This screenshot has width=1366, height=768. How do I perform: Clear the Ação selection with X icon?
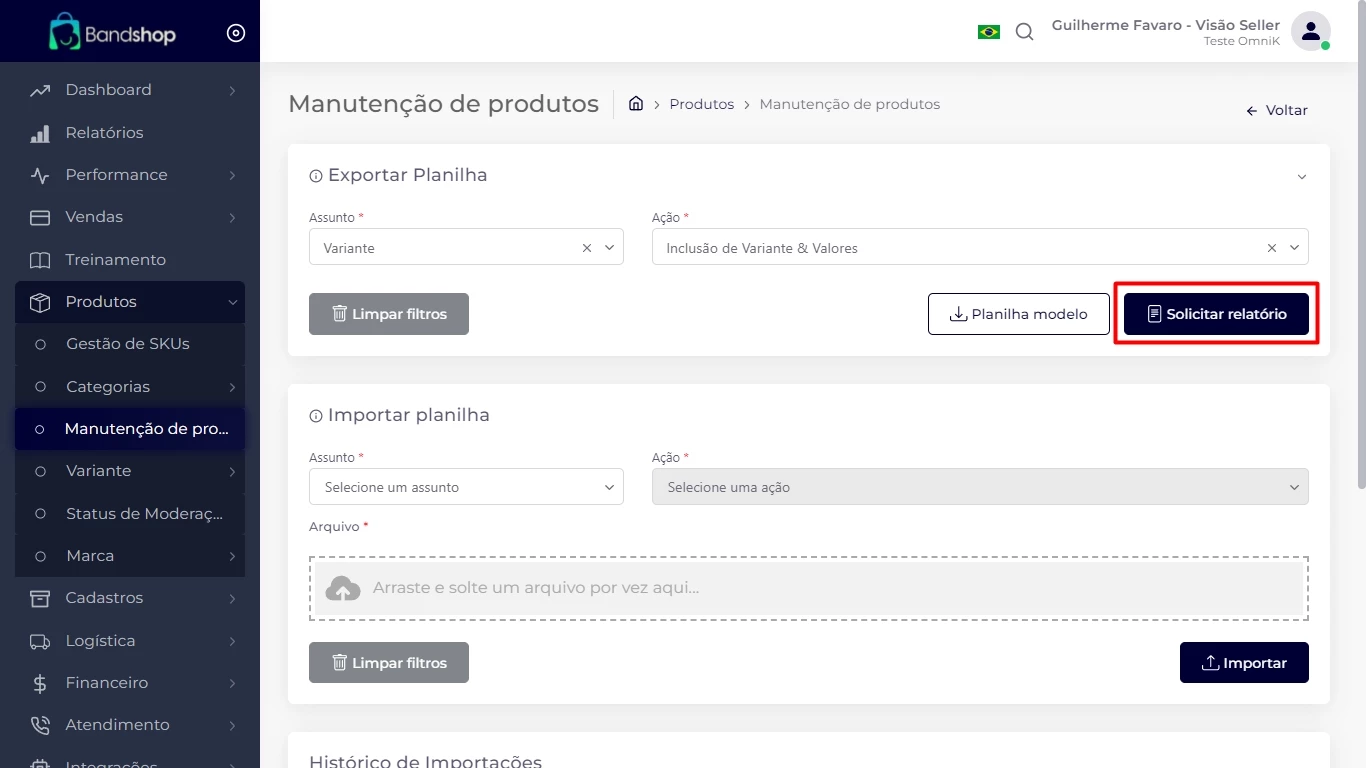coord(1272,248)
